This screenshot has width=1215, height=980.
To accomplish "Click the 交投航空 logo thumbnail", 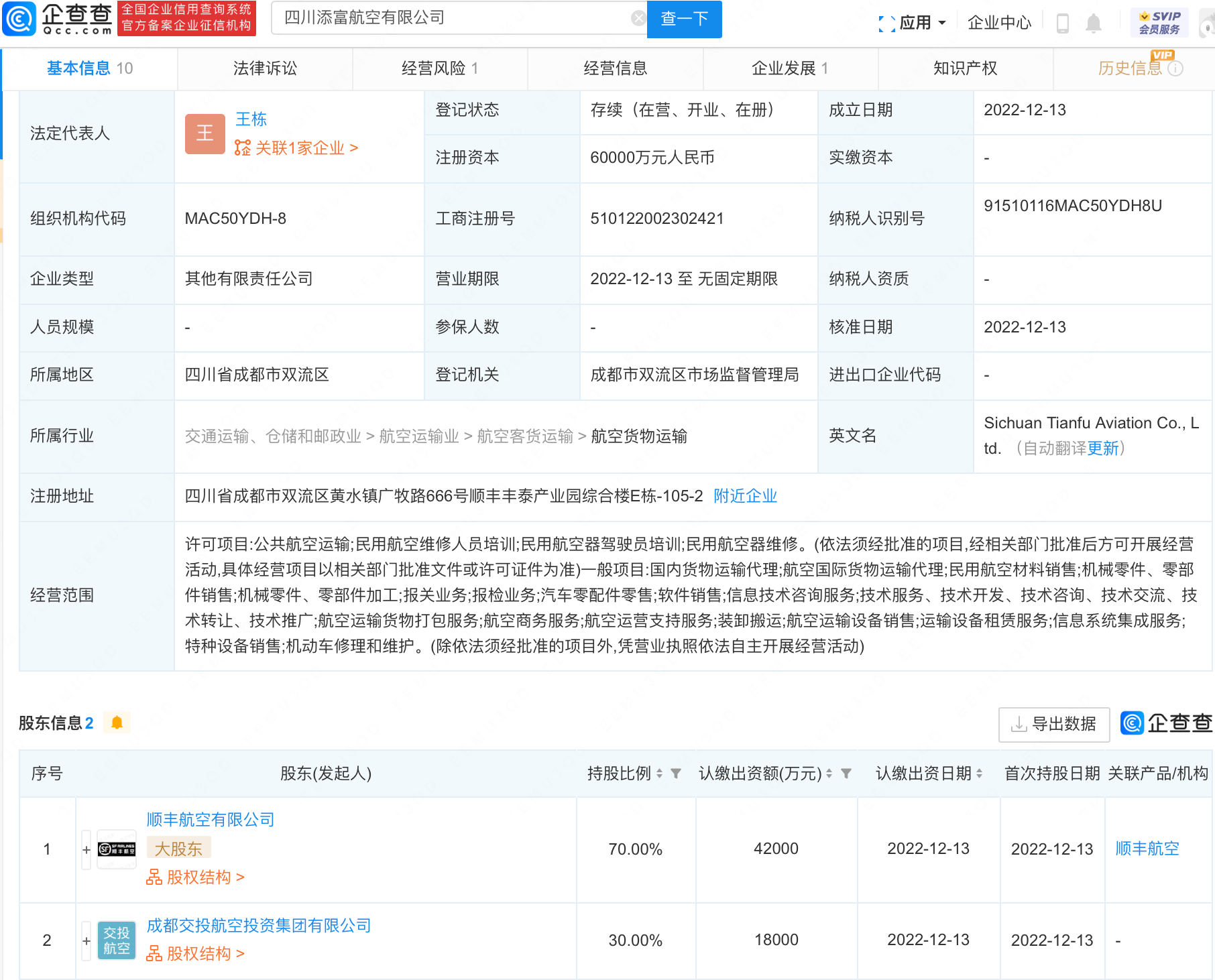I will click(117, 940).
